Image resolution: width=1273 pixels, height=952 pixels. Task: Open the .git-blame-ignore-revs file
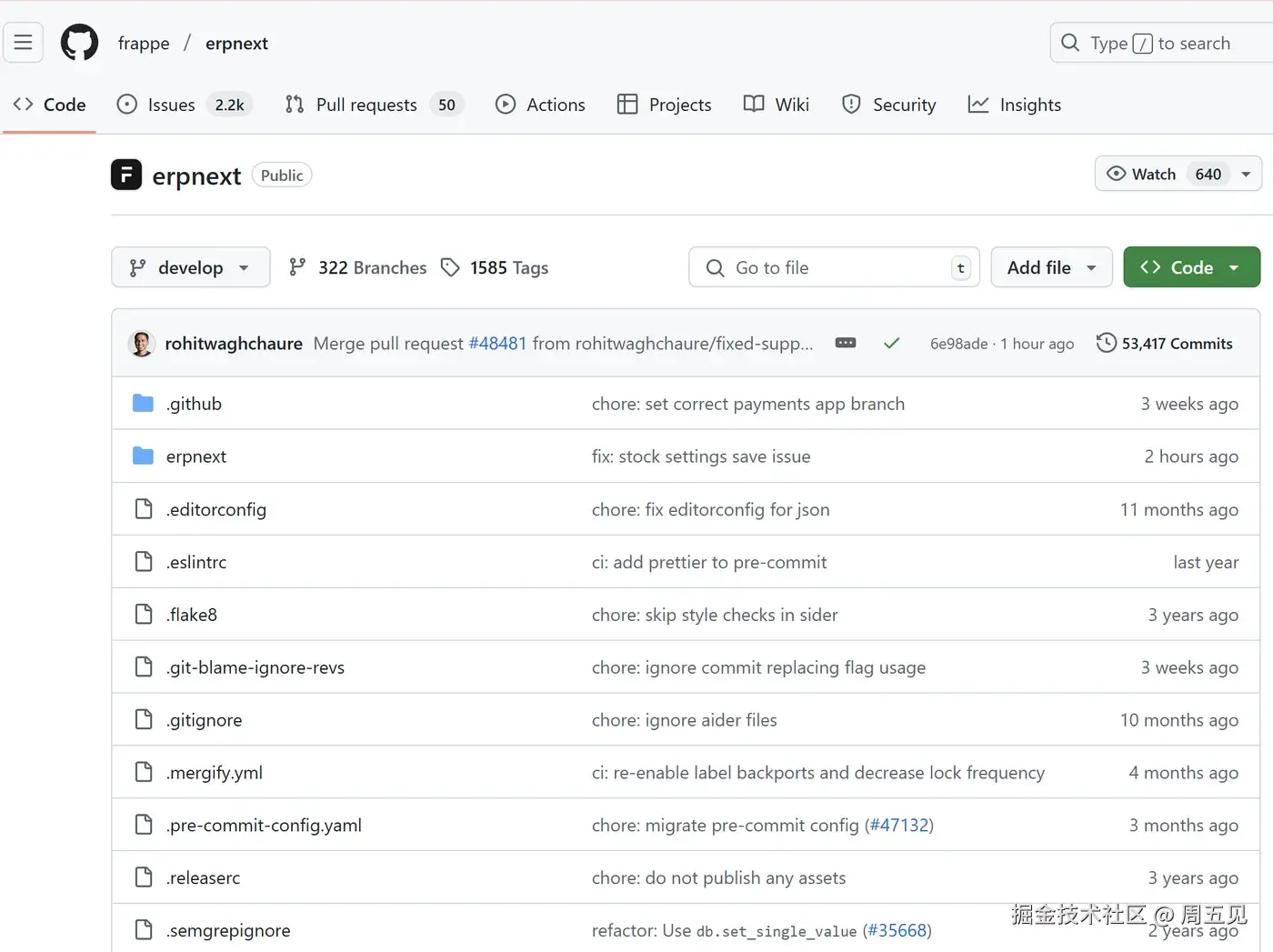[256, 667]
